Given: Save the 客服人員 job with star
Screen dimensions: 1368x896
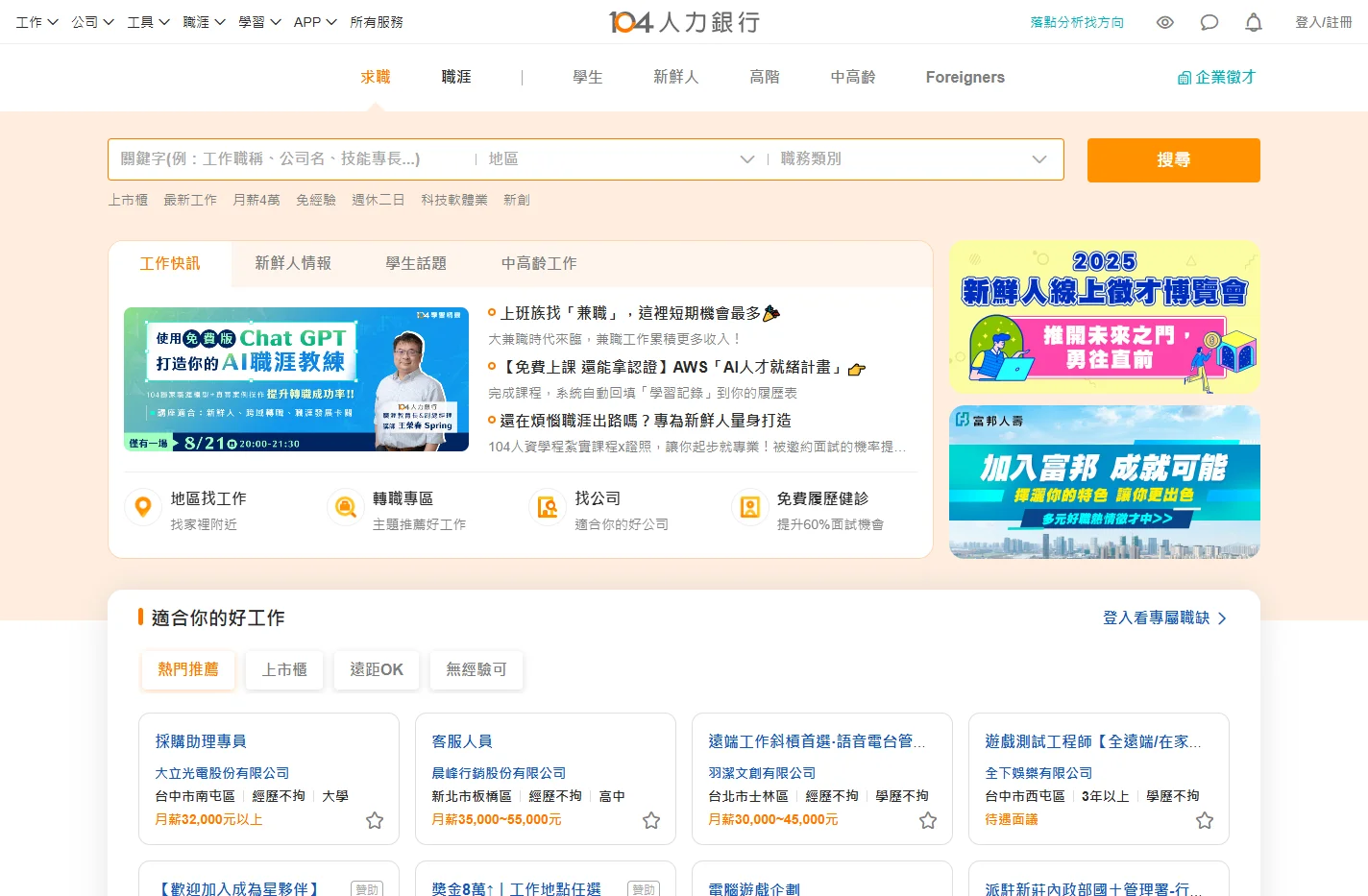Looking at the screenshot, I should coord(651,820).
